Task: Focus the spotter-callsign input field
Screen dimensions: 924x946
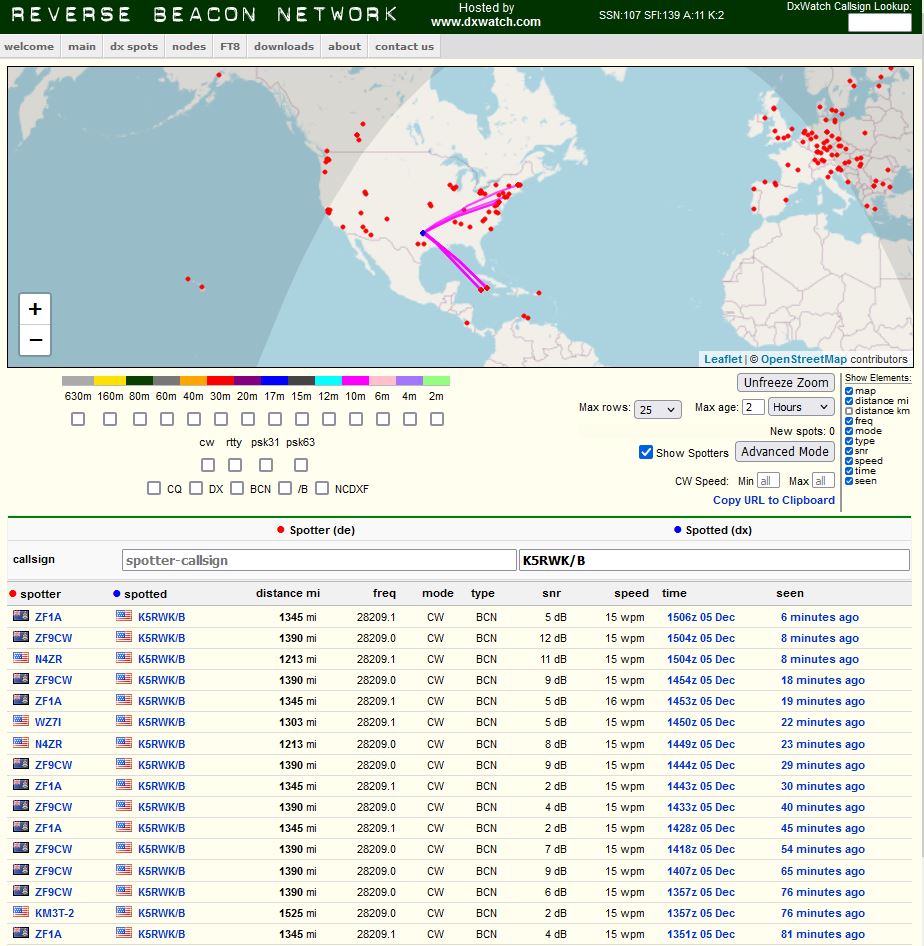Action: point(319,560)
